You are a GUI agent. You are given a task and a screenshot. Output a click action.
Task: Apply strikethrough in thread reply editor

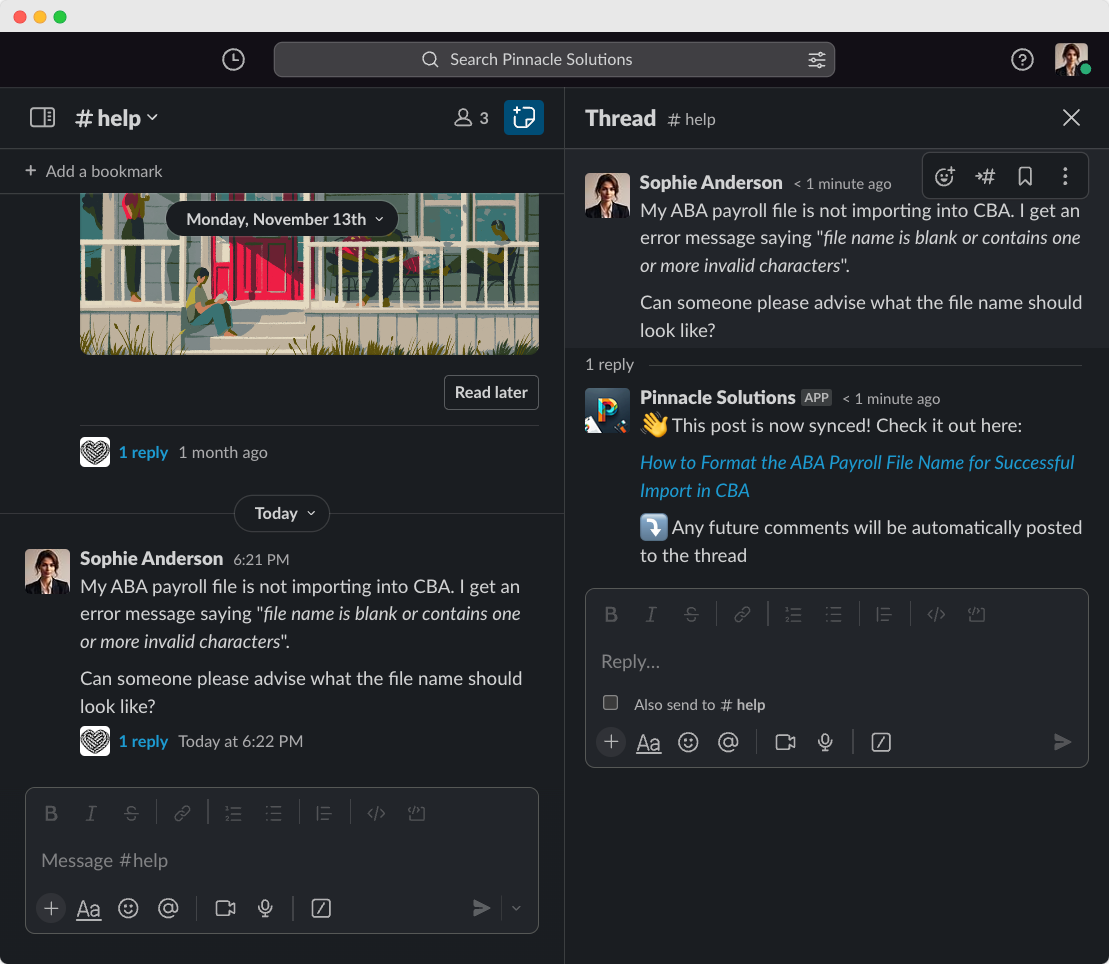point(691,615)
